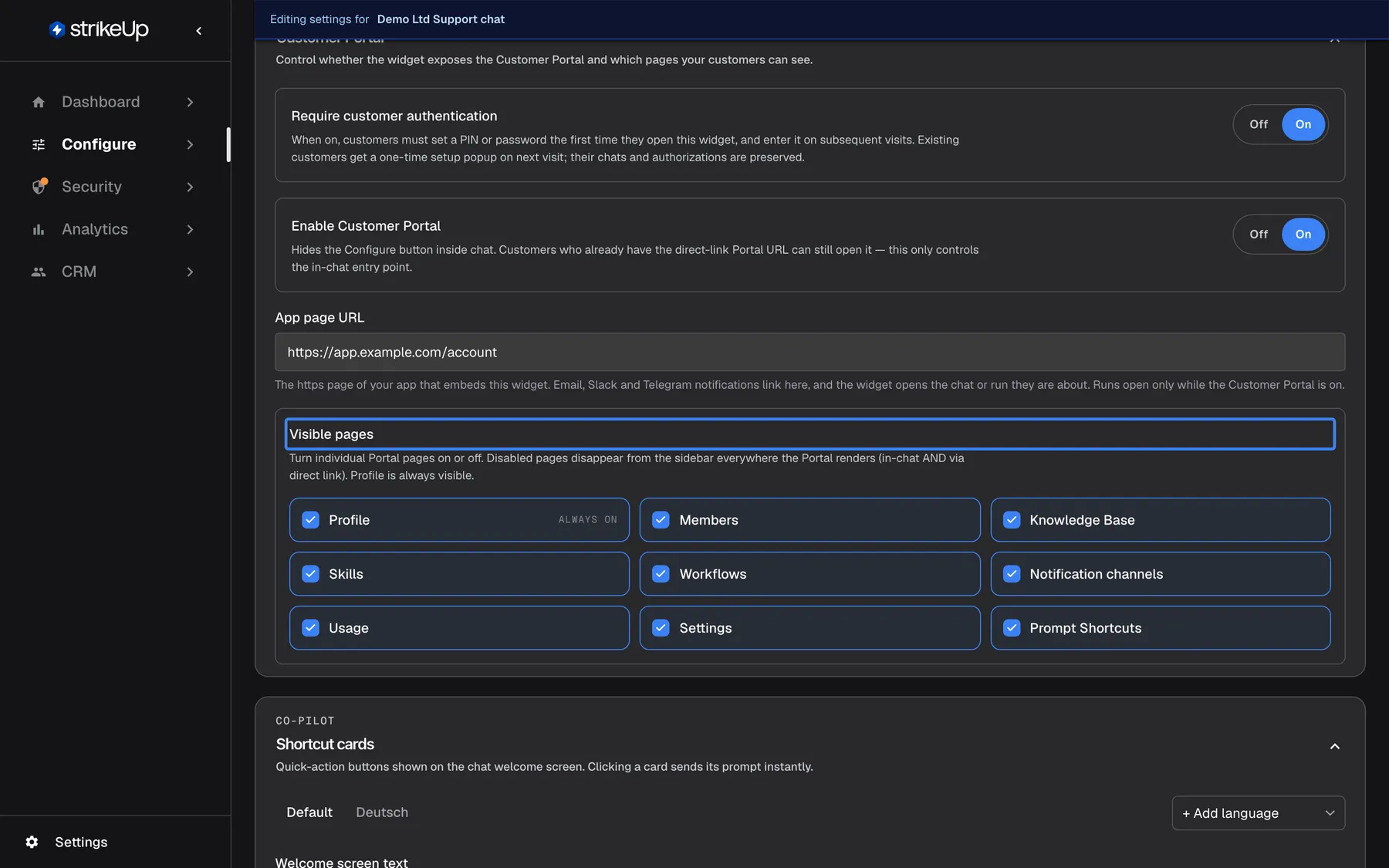The width and height of the screenshot is (1389, 868).
Task: Open the Add language dropdown
Action: click(x=1258, y=813)
